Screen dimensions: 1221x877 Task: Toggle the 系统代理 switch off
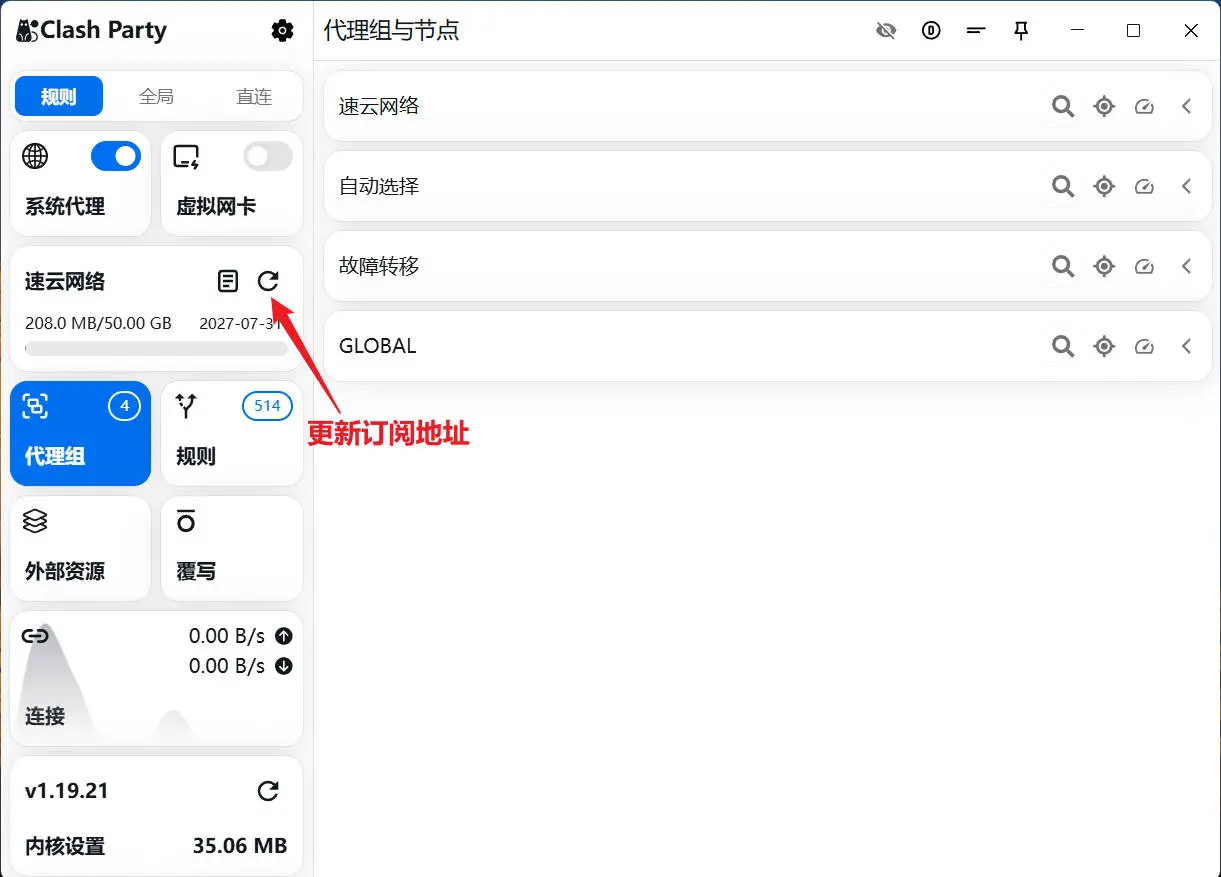click(x=115, y=156)
